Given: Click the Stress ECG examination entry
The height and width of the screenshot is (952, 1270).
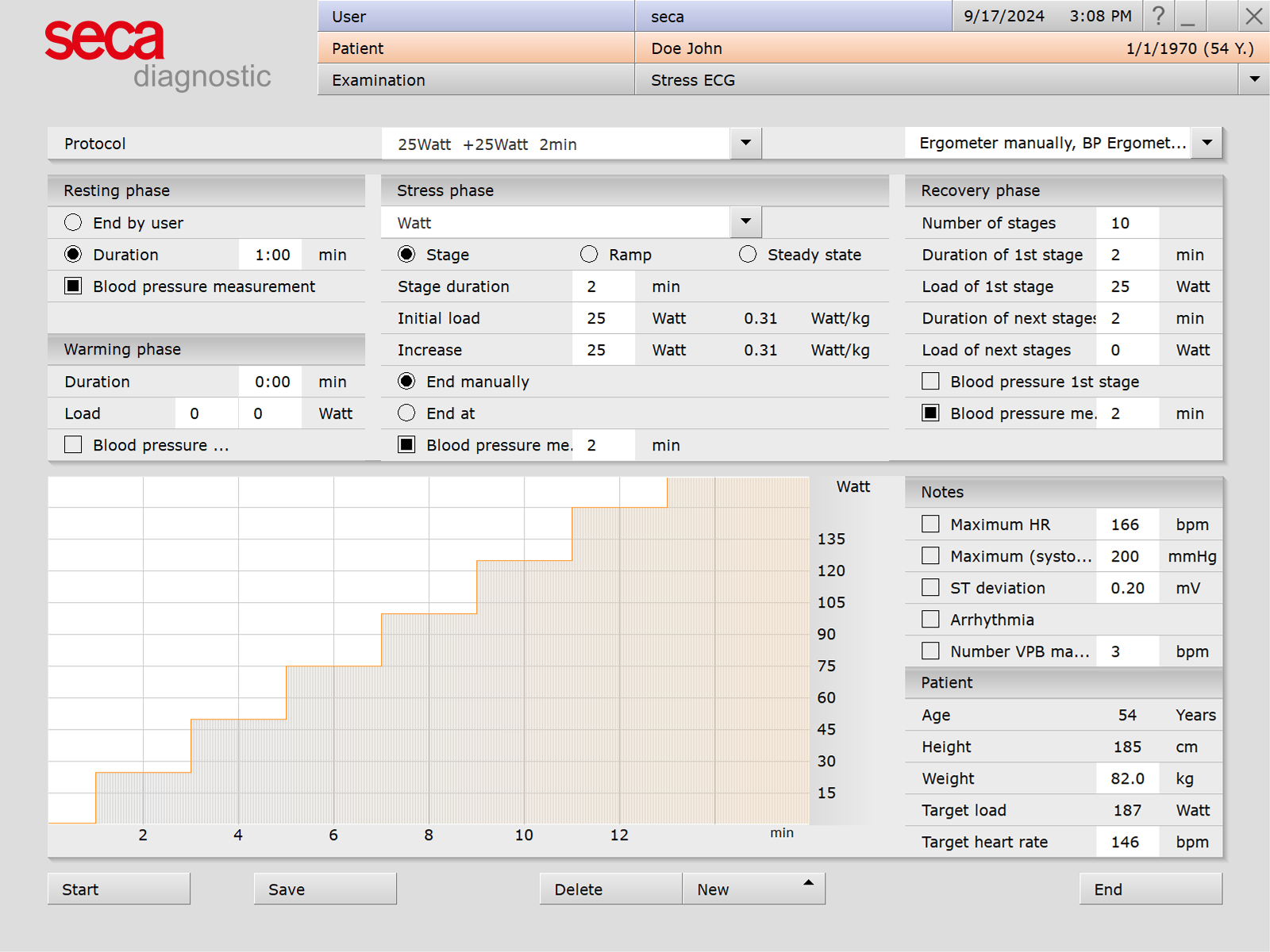Looking at the screenshot, I should click(692, 80).
